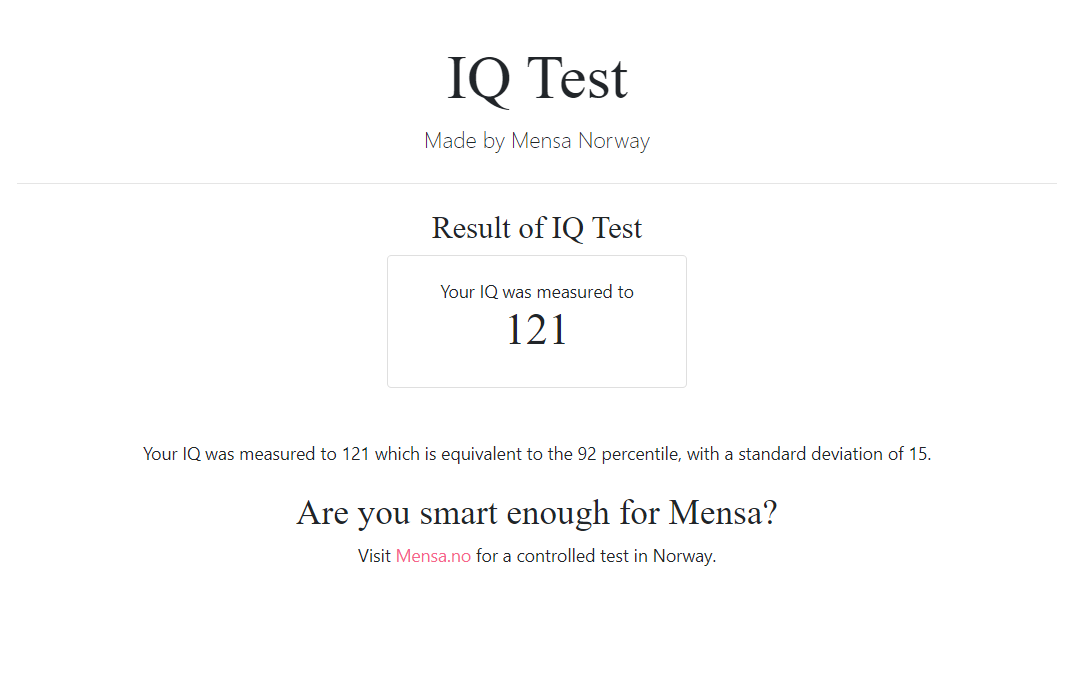The height and width of the screenshot is (687, 1089).
Task: Click "Made by" in the subtitle
Action: pos(464,141)
